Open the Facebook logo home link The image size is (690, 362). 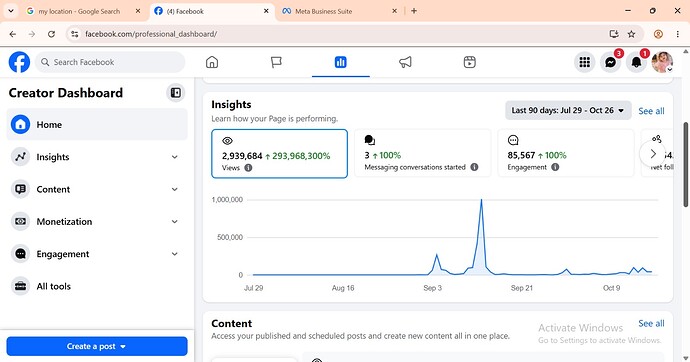tap(19, 62)
